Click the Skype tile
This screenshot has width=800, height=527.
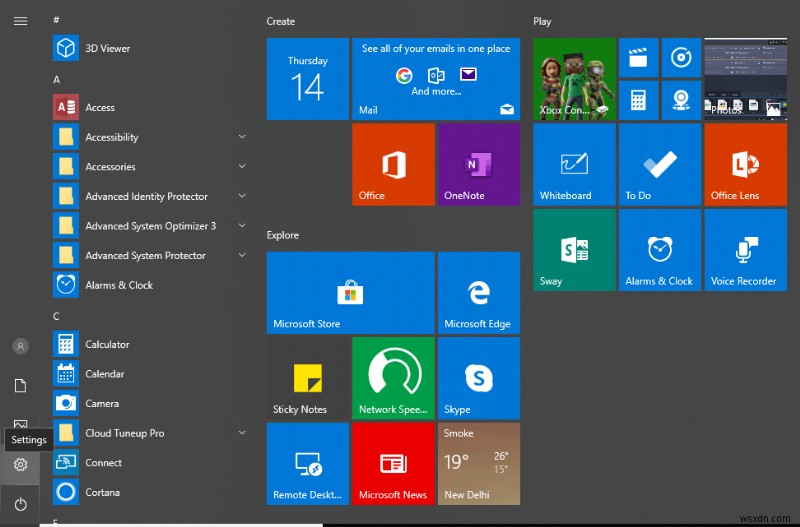click(478, 378)
